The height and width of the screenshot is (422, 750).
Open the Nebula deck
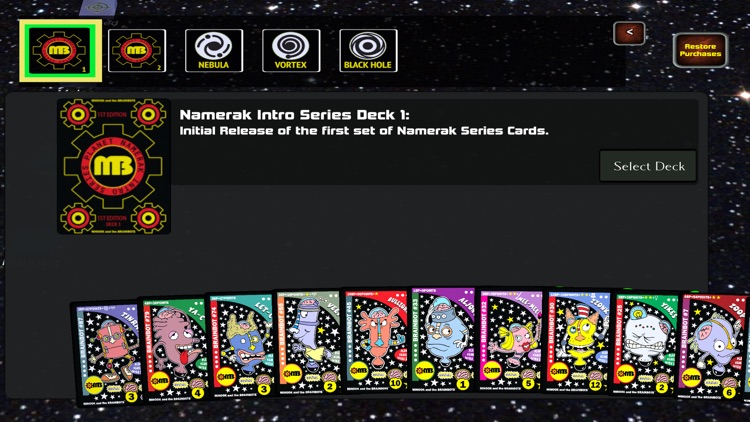[x=214, y=51]
